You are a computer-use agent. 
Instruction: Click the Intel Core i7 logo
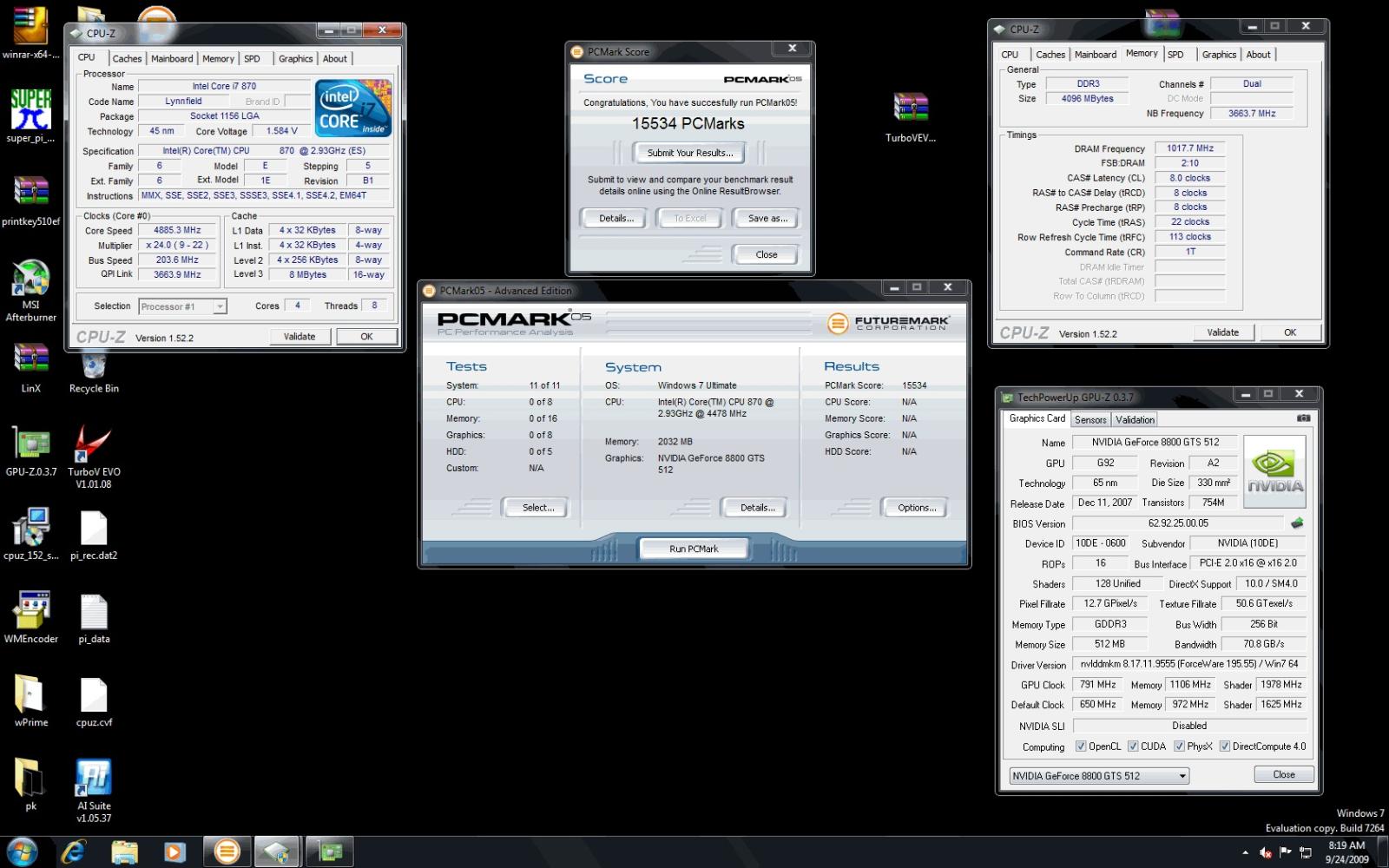353,108
